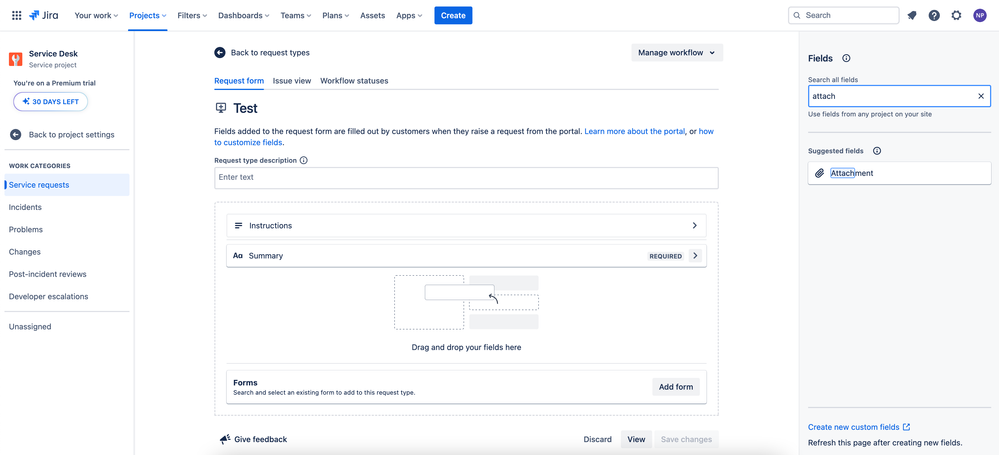Click the Request type description text box
The width and height of the screenshot is (999, 455).
pyautogui.click(x=466, y=178)
